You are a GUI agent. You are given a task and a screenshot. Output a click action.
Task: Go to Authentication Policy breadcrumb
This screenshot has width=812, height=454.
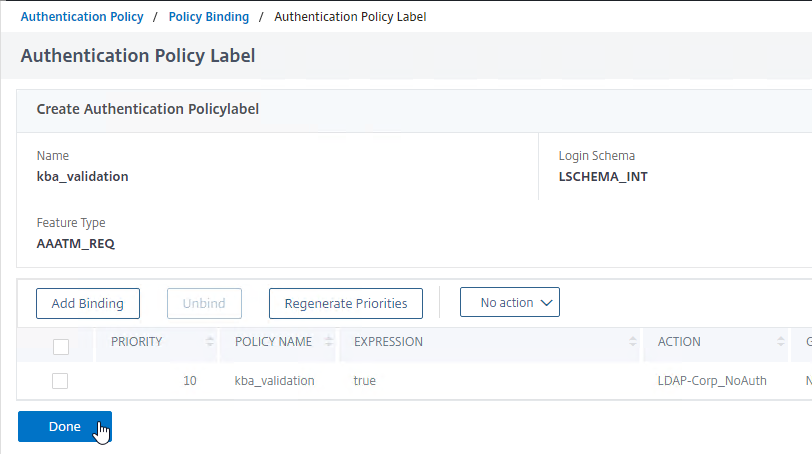click(x=82, y=17)
